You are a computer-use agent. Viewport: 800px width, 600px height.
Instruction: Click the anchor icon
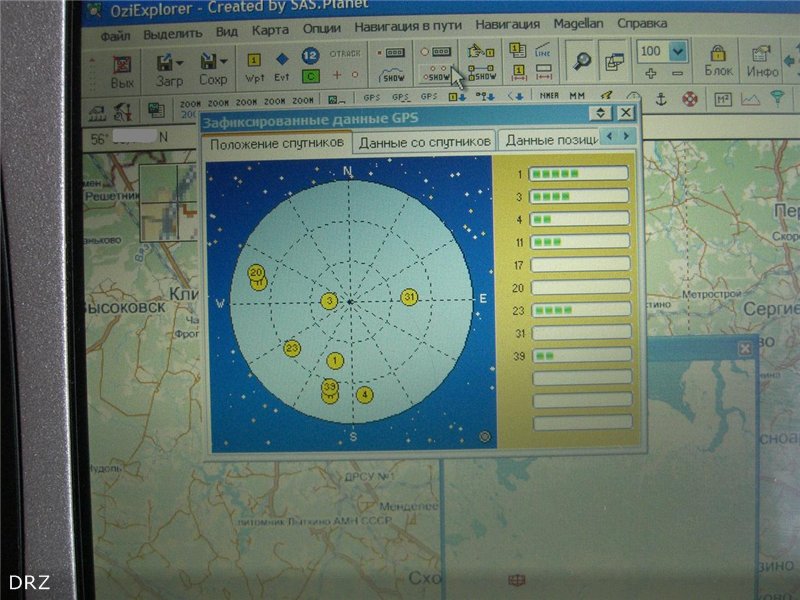(x=661, y=99)
